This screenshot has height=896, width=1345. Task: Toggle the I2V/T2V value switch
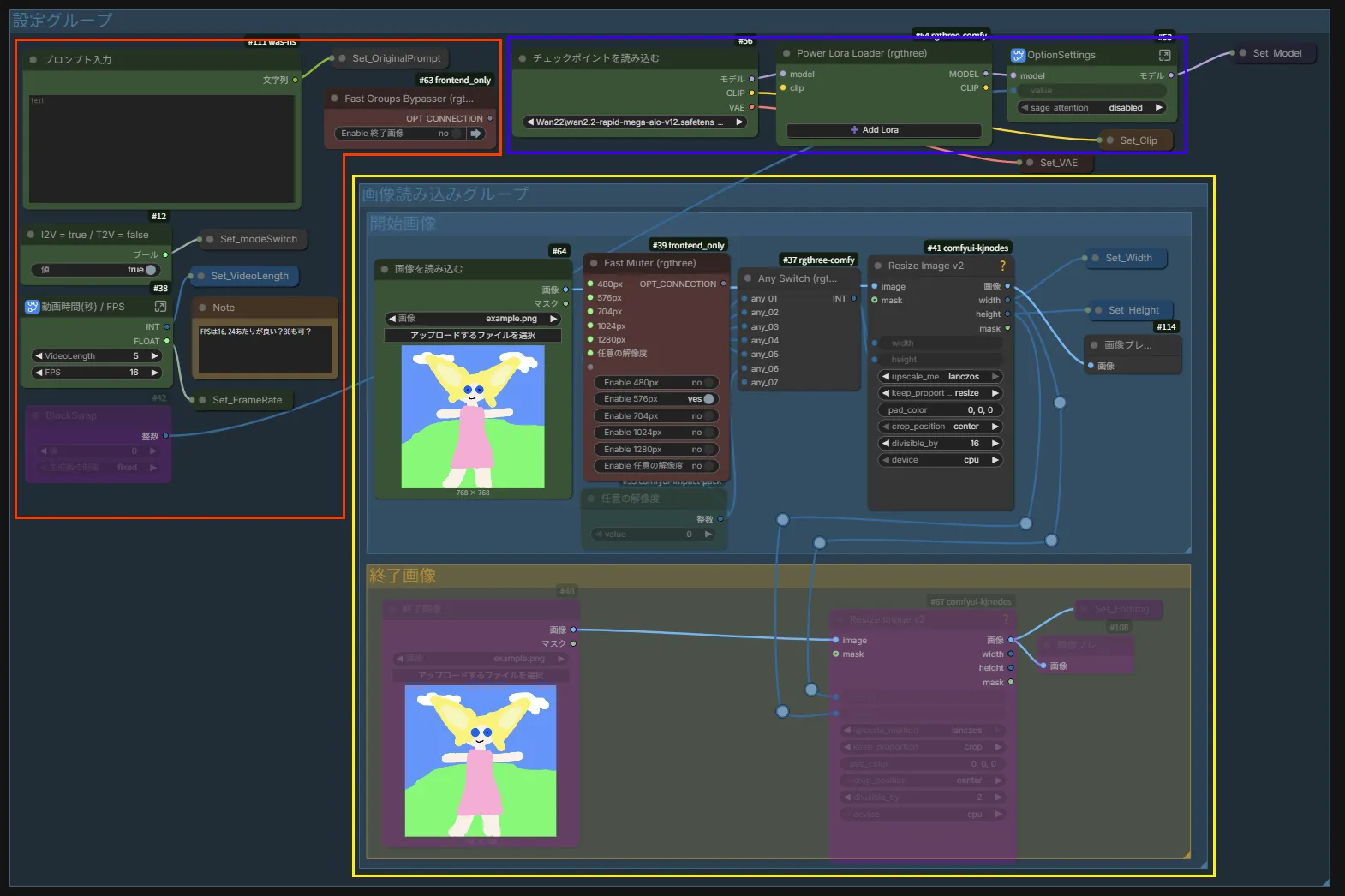tap(150, 270)
